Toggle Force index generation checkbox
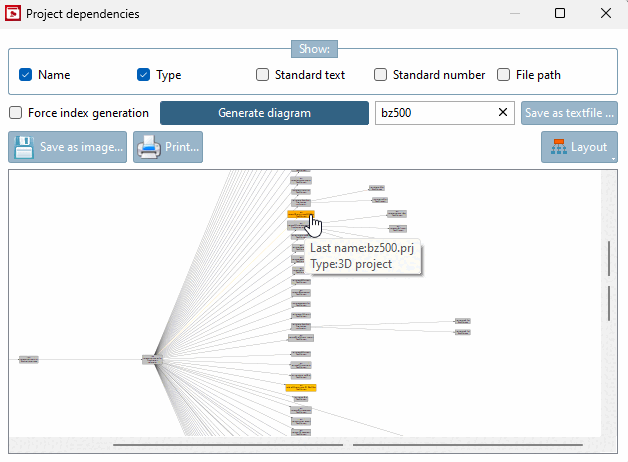This screenshot has height=462, width=628. (15, 113)
